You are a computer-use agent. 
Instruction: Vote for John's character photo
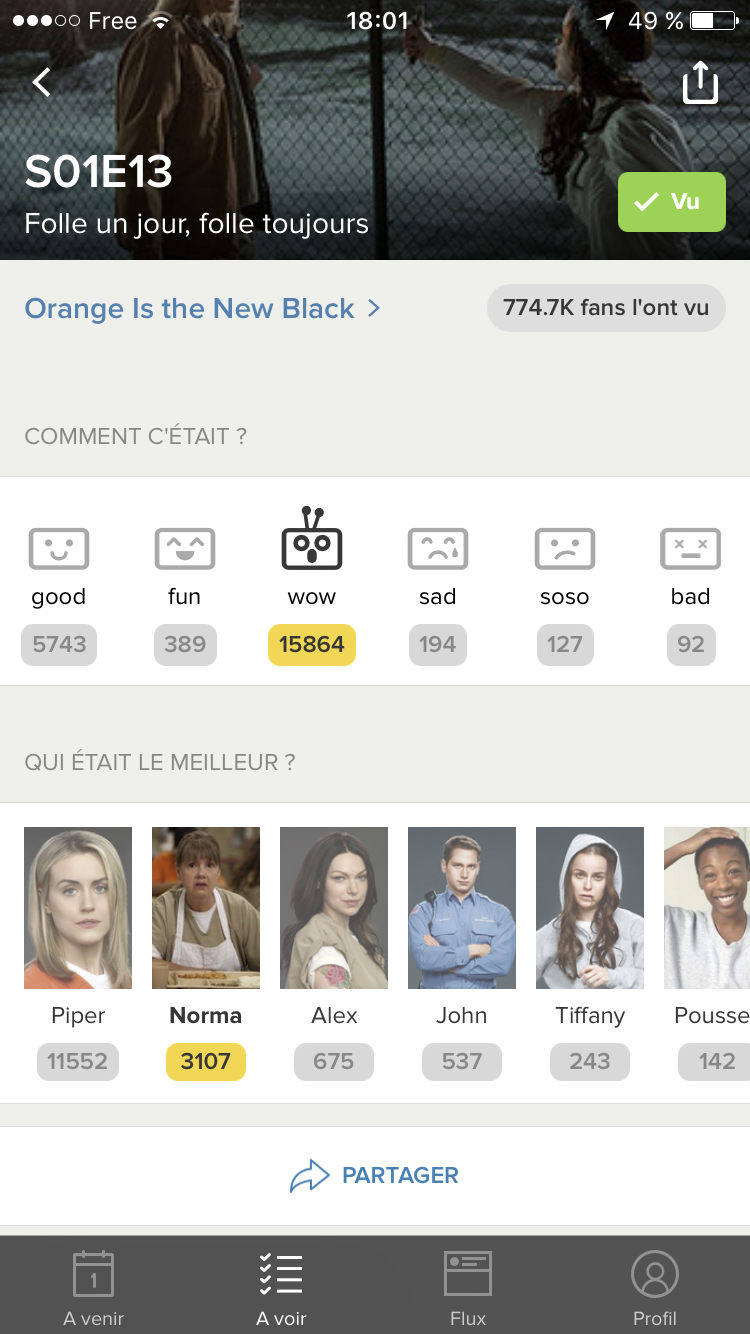click(462, 908)
